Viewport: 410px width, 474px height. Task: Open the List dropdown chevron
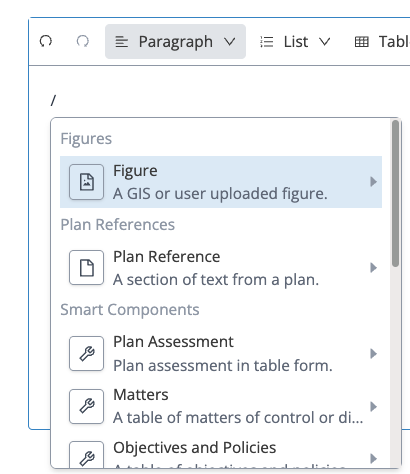[x=325, y=42]
